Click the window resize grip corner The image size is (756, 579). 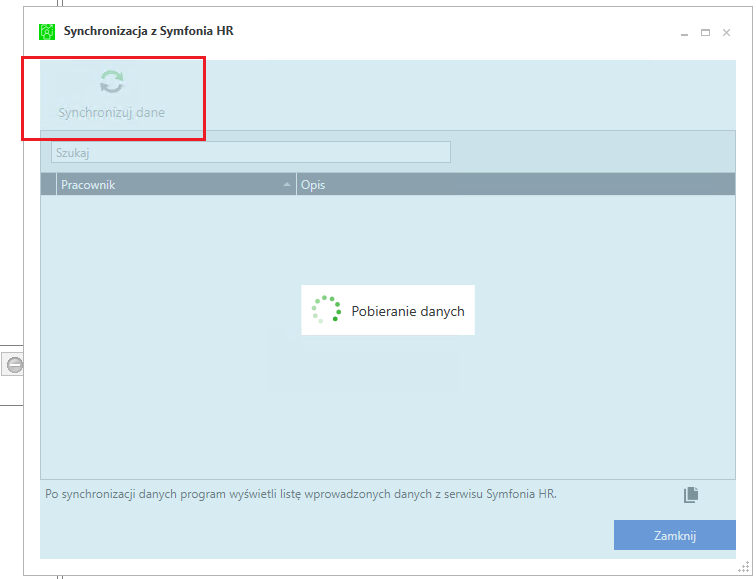tap(744, 567)
